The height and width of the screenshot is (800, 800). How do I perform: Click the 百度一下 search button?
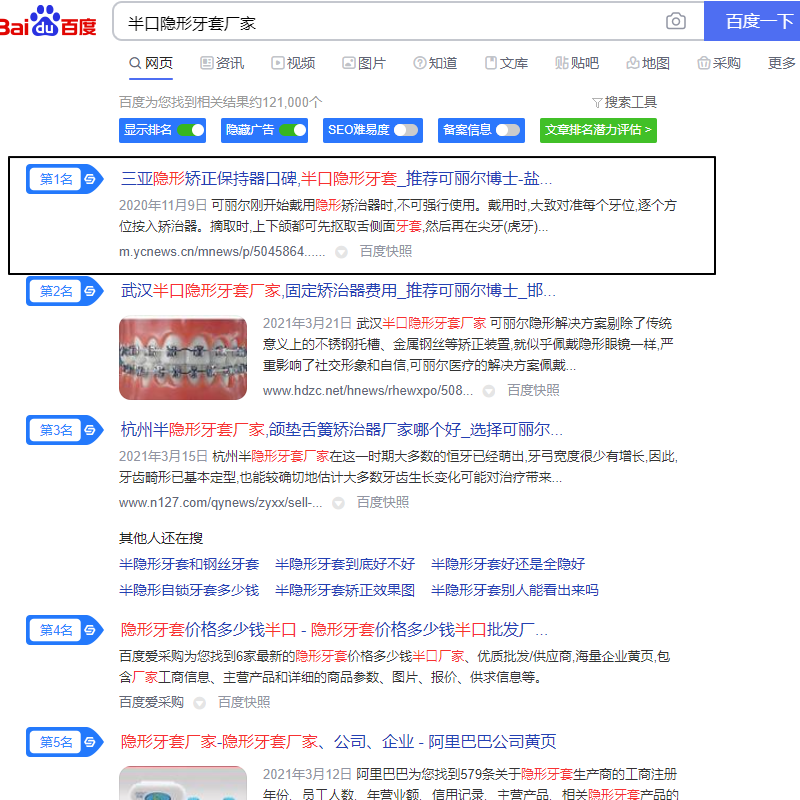[x=752, y=21]
